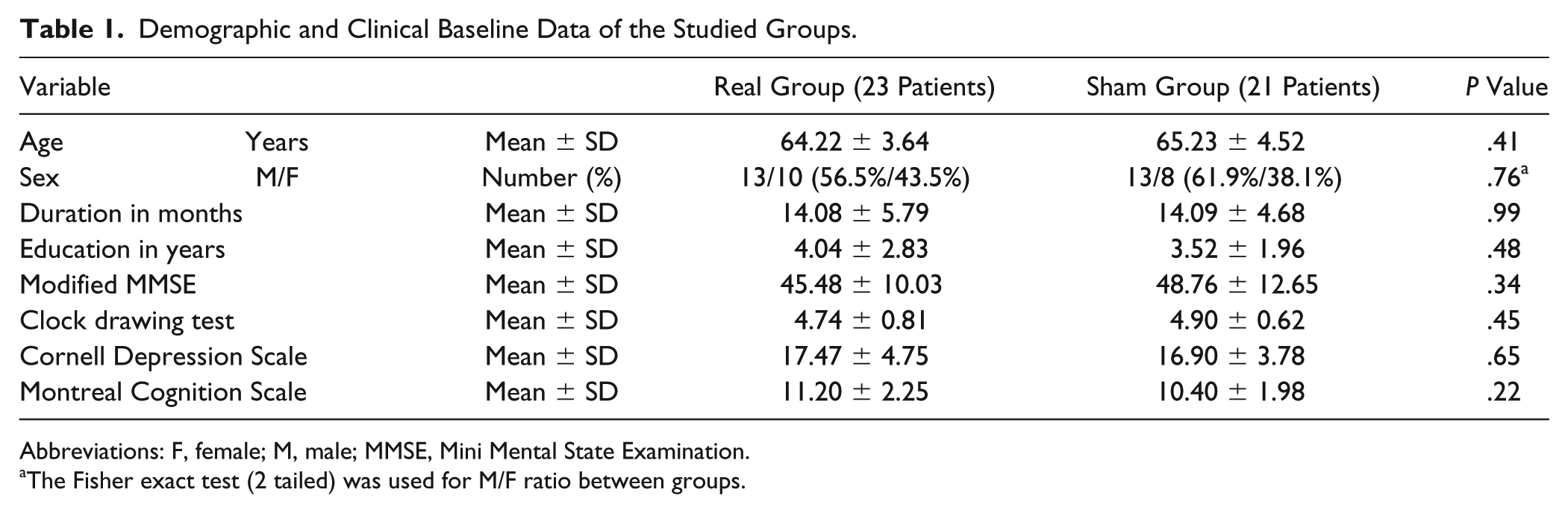
Task: Select the Variable column header
Action: tap(65, 87)
